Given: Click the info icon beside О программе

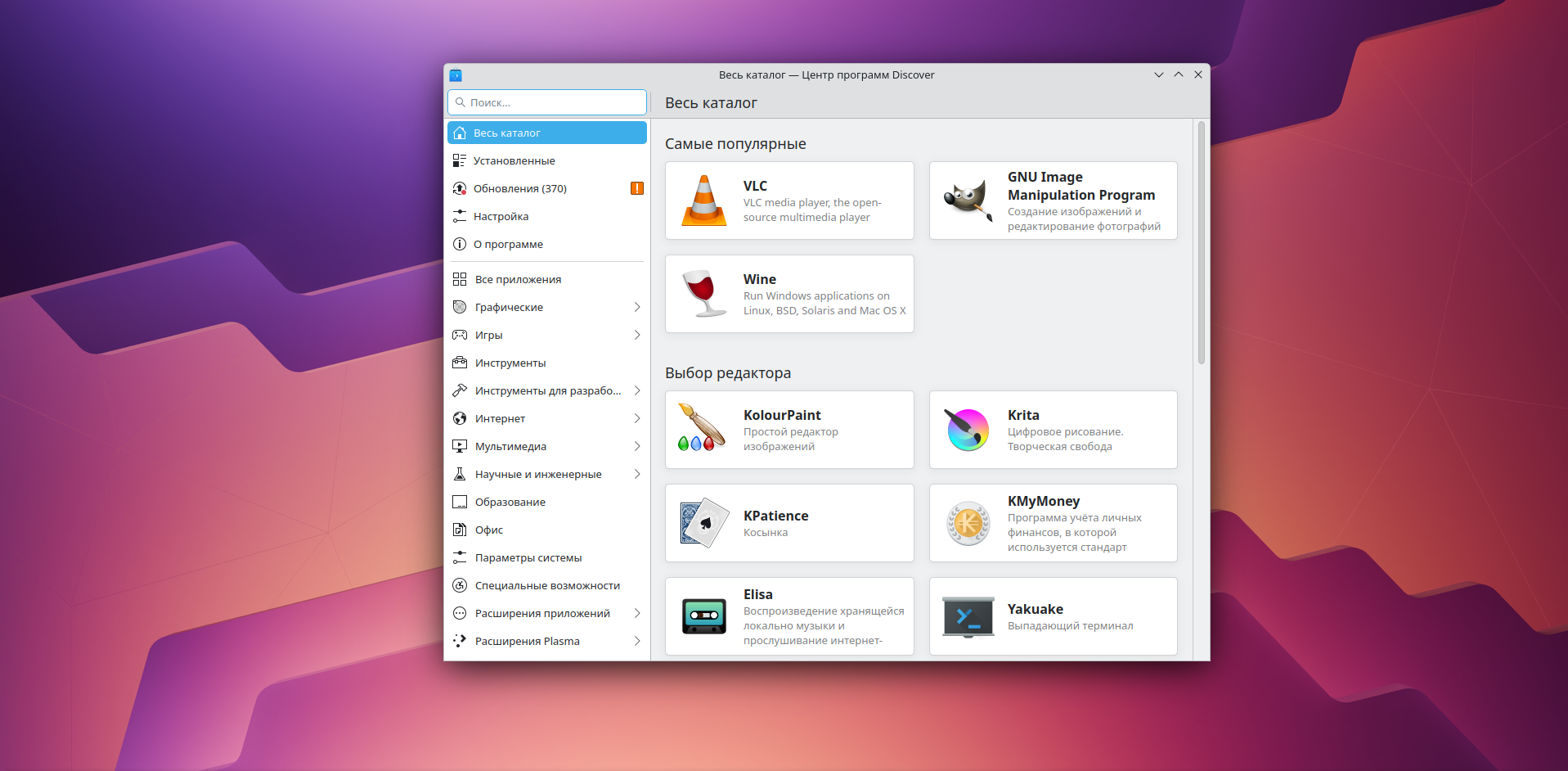Looking at the screenshot, I should (x=460, y=244).
